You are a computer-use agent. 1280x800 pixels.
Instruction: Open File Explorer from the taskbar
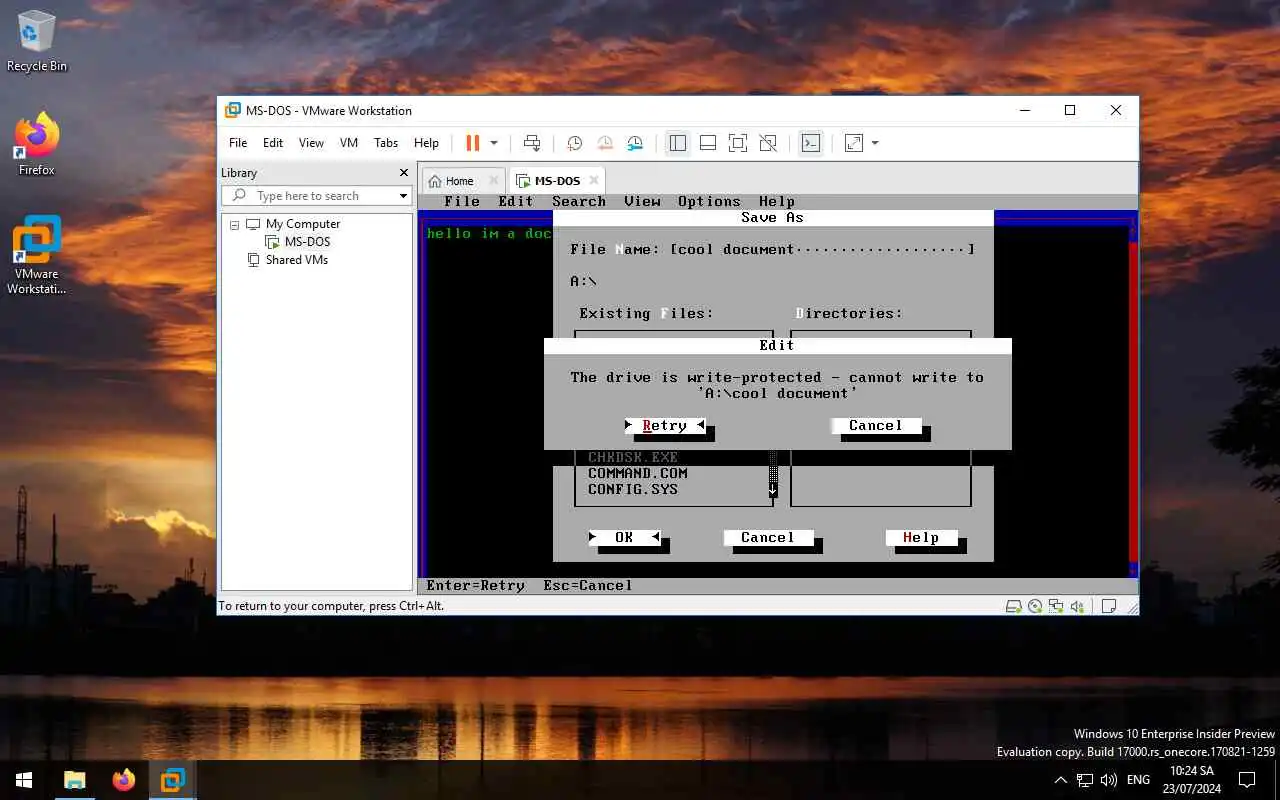pyautogui.click(x=75, y=780)
